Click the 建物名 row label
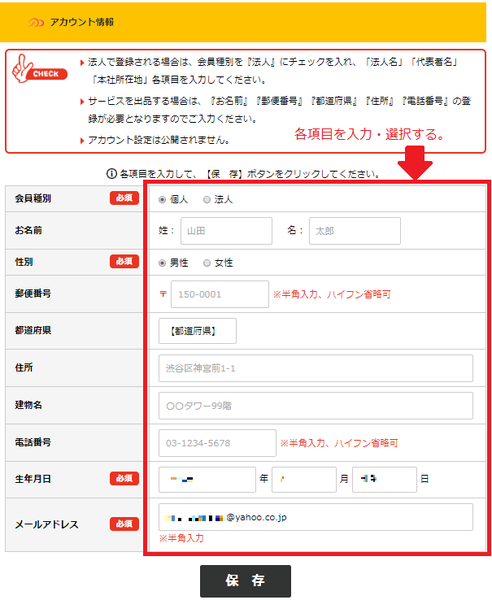This screenshot has height=600, width=492. tap(28, 405)
